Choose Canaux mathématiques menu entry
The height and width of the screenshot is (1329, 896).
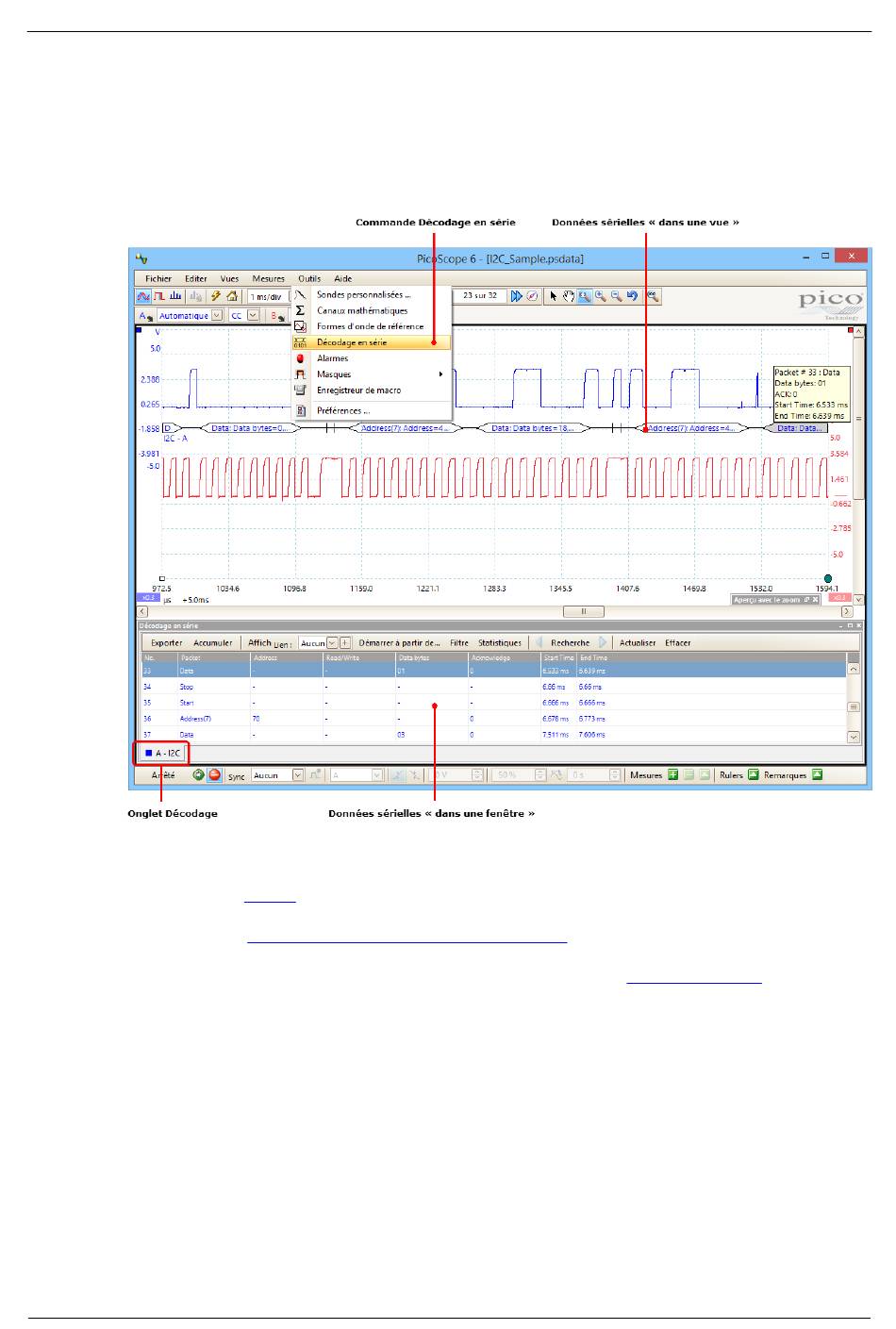[x=372, y=310]
